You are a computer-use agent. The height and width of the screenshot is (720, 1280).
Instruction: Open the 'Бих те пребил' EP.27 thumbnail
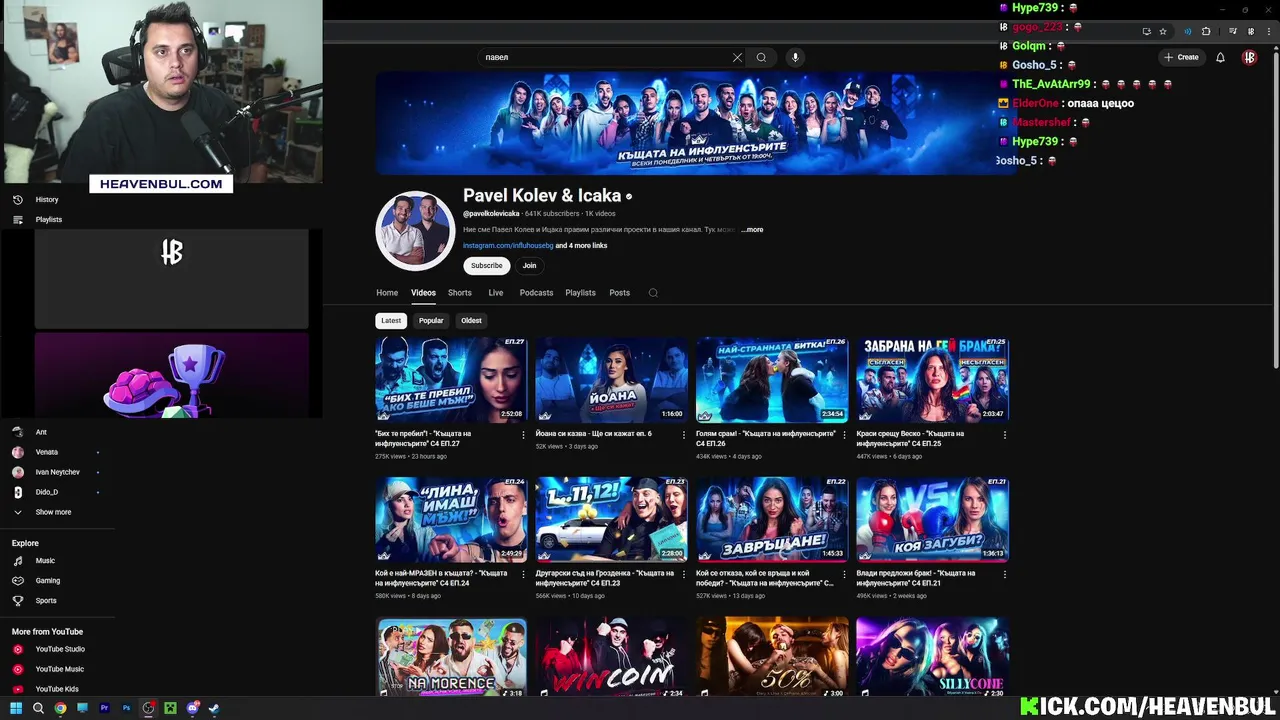click(451, 379)
